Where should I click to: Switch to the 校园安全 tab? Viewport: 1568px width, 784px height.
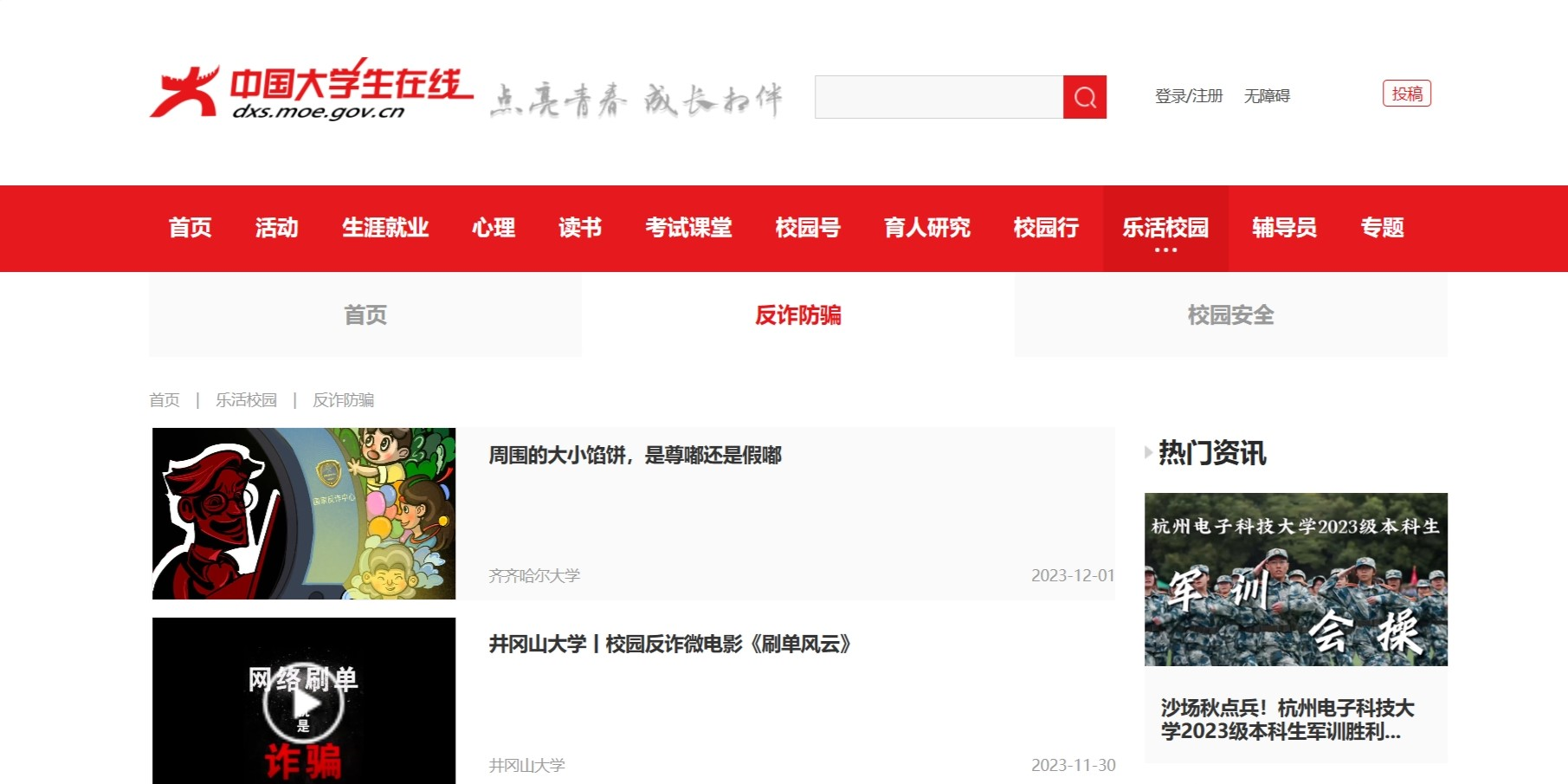(1230, 315)
